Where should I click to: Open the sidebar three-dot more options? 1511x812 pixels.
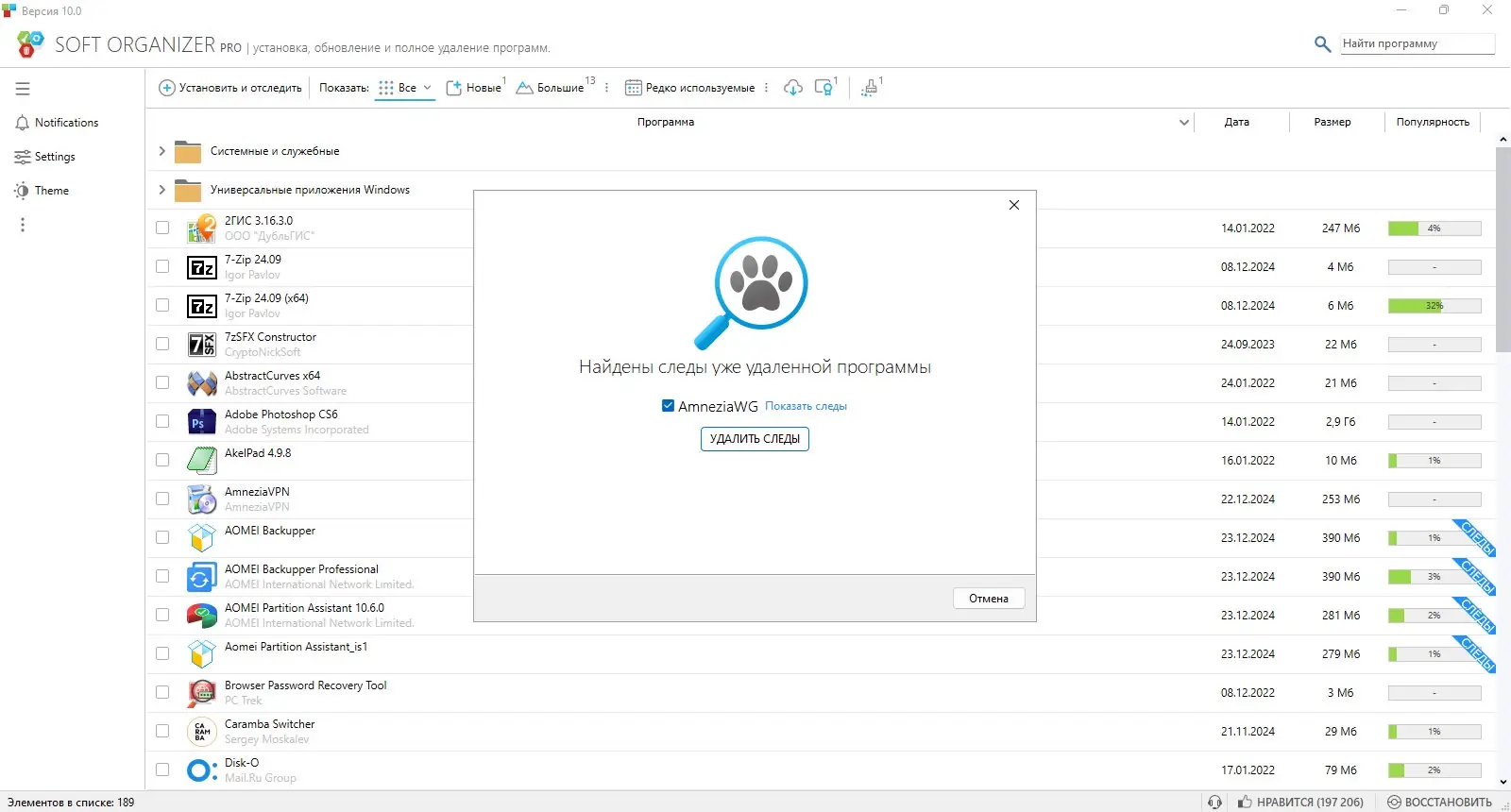pos(23,225)
